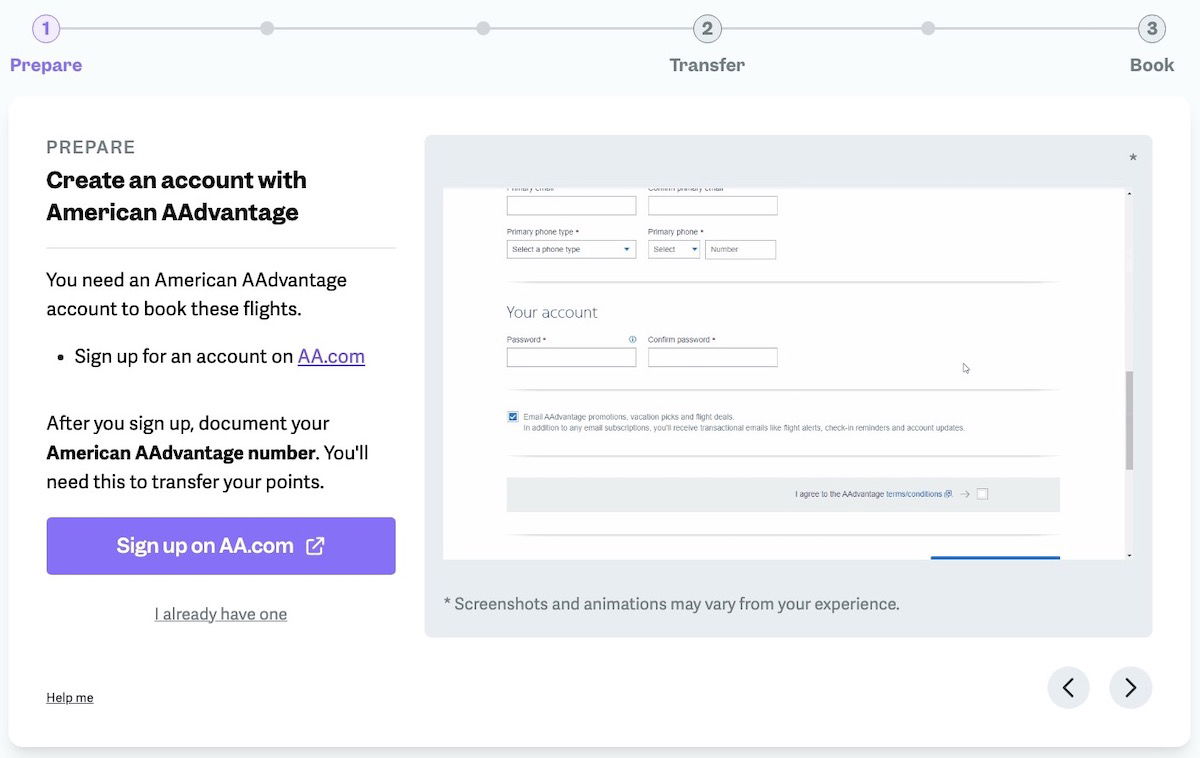Click the progress dot just before Transfer

[x=483, y=29]
